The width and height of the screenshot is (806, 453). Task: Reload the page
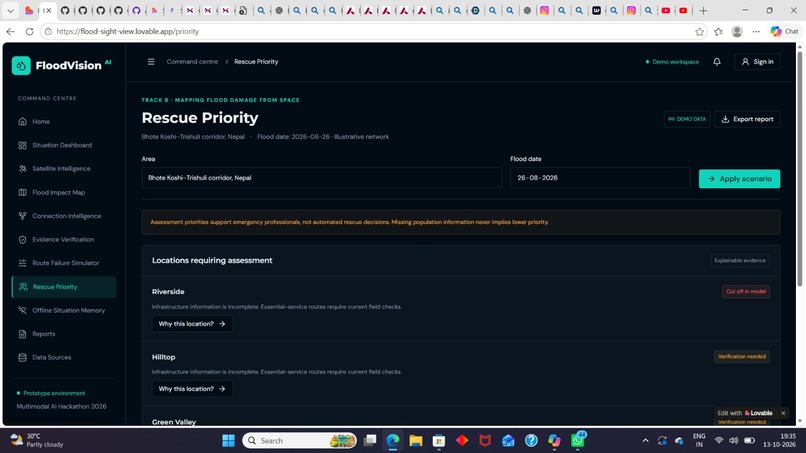[29, 31]
